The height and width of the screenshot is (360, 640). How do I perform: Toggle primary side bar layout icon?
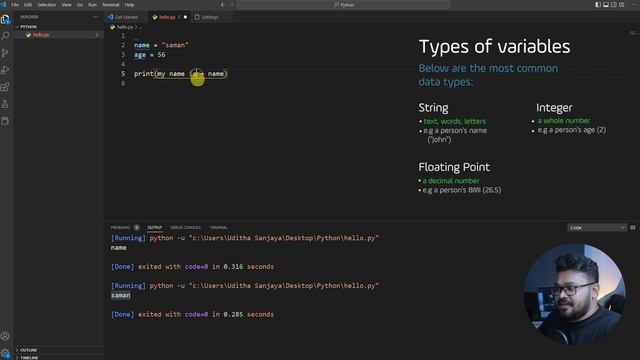point(598,4)
